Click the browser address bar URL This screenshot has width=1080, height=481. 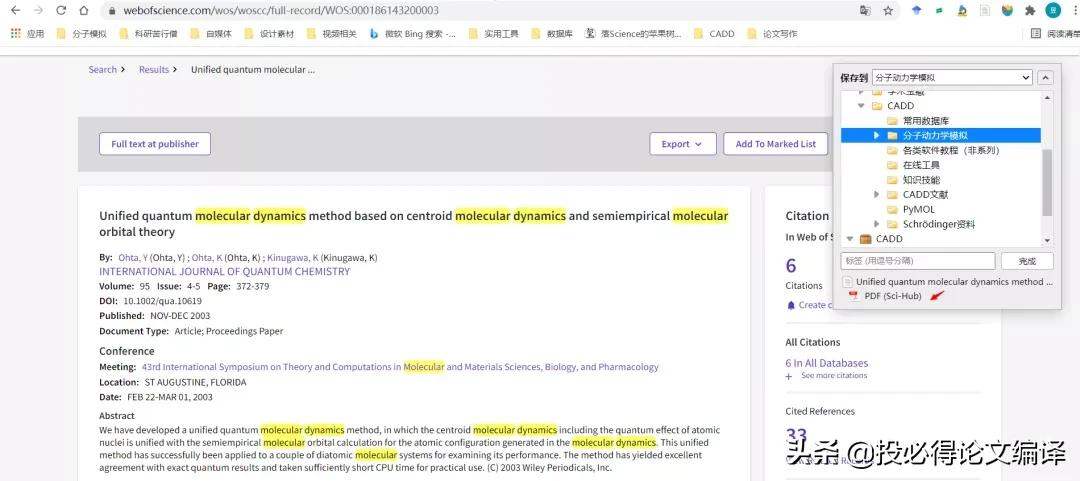(280, 11)
